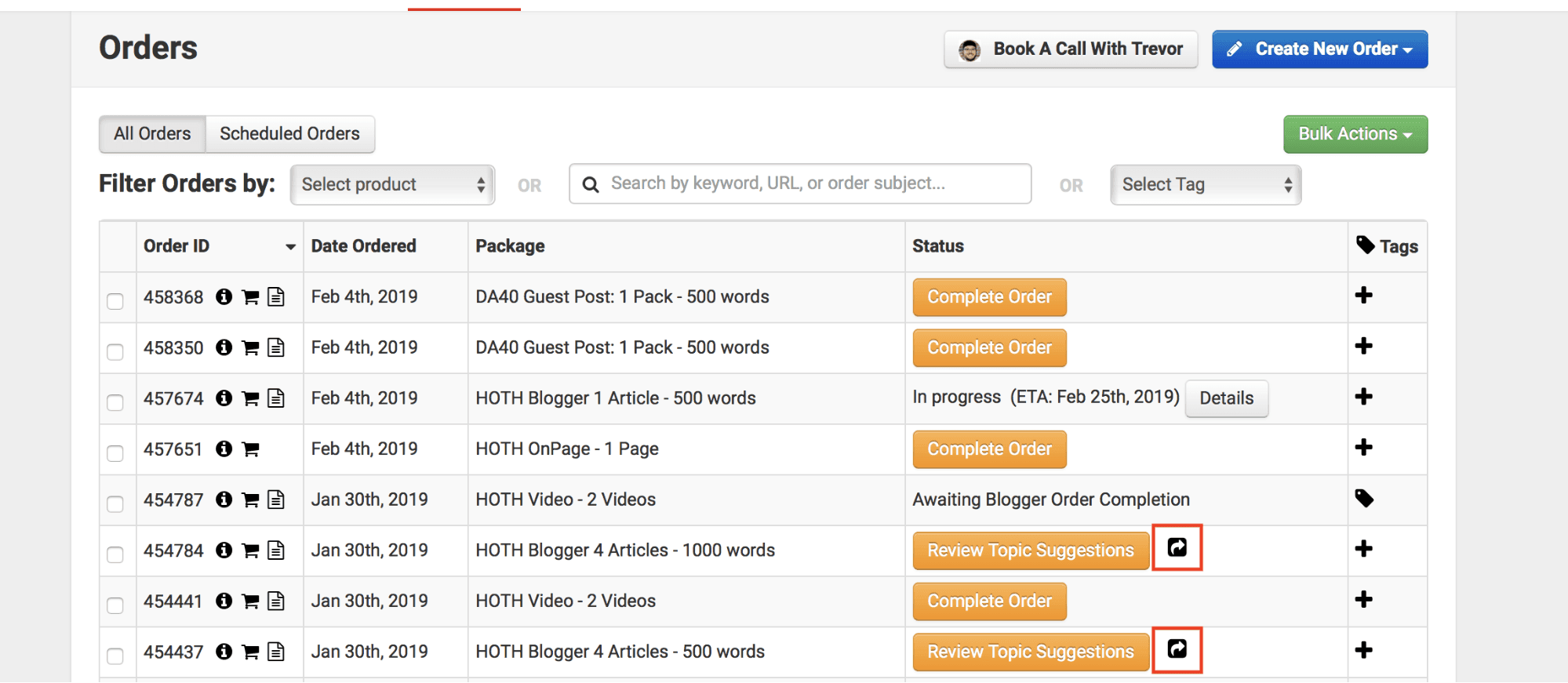Viewport: 1568px width, 683px height.
Task: Click the tag icon on order 454787
Action: point(1364,499)
